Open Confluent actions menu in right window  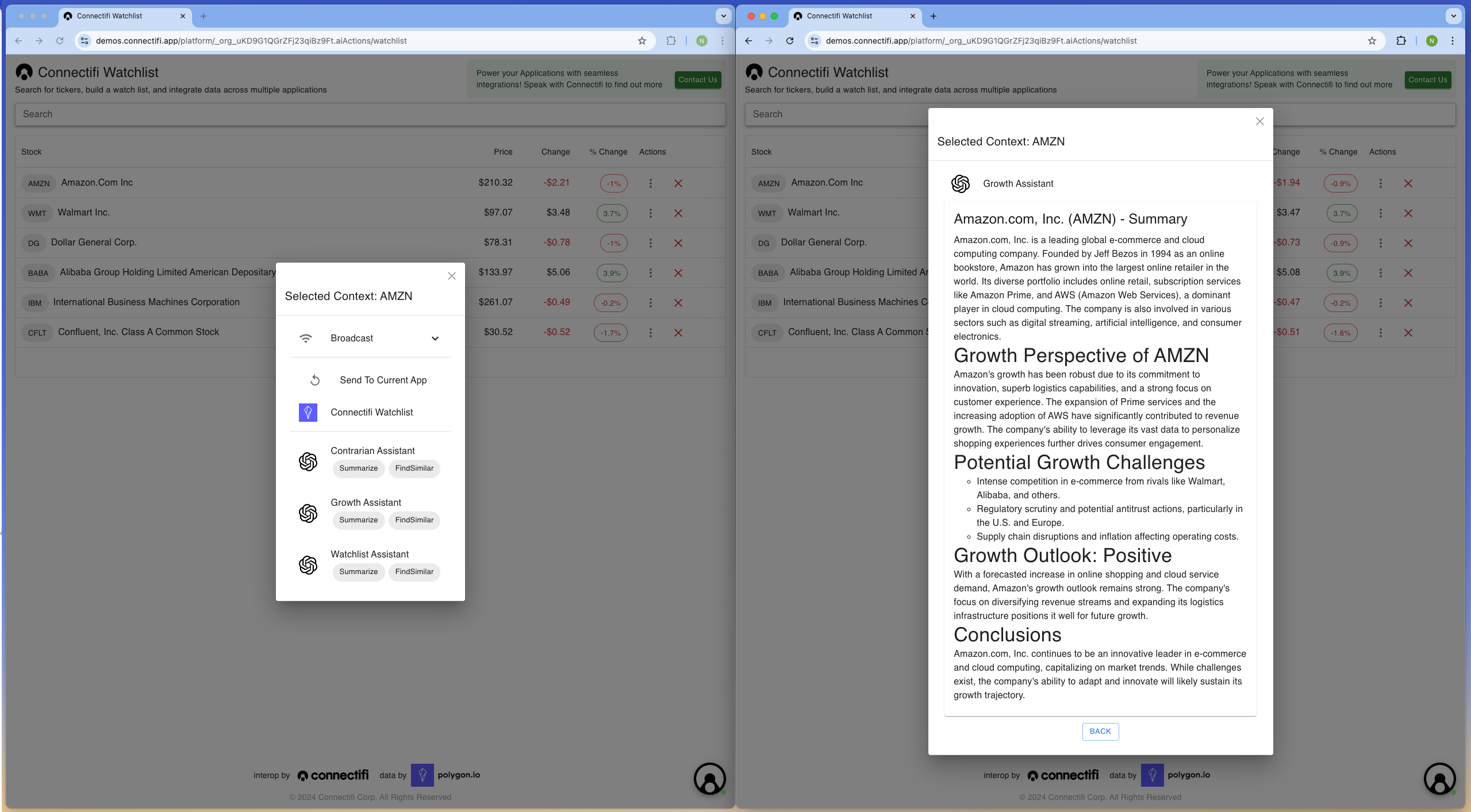1380,333
